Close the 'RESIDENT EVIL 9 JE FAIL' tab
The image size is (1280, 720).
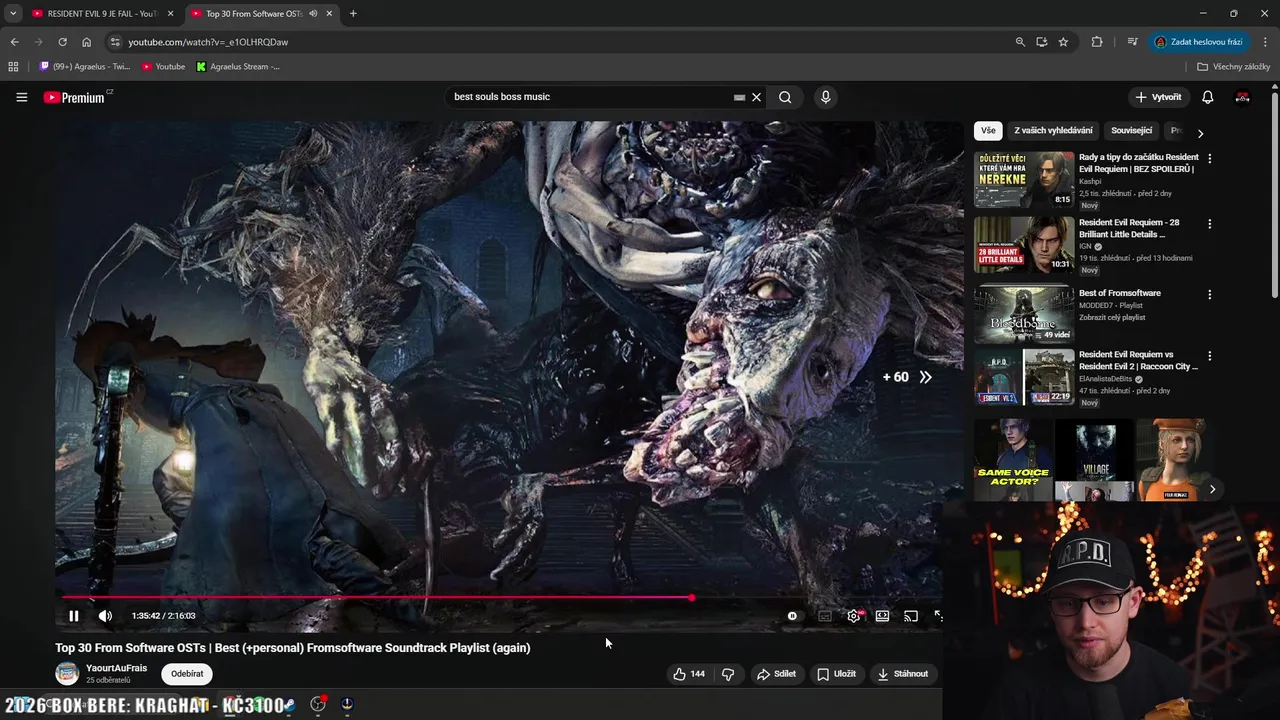pyautogui.click(x=170, y=14)
